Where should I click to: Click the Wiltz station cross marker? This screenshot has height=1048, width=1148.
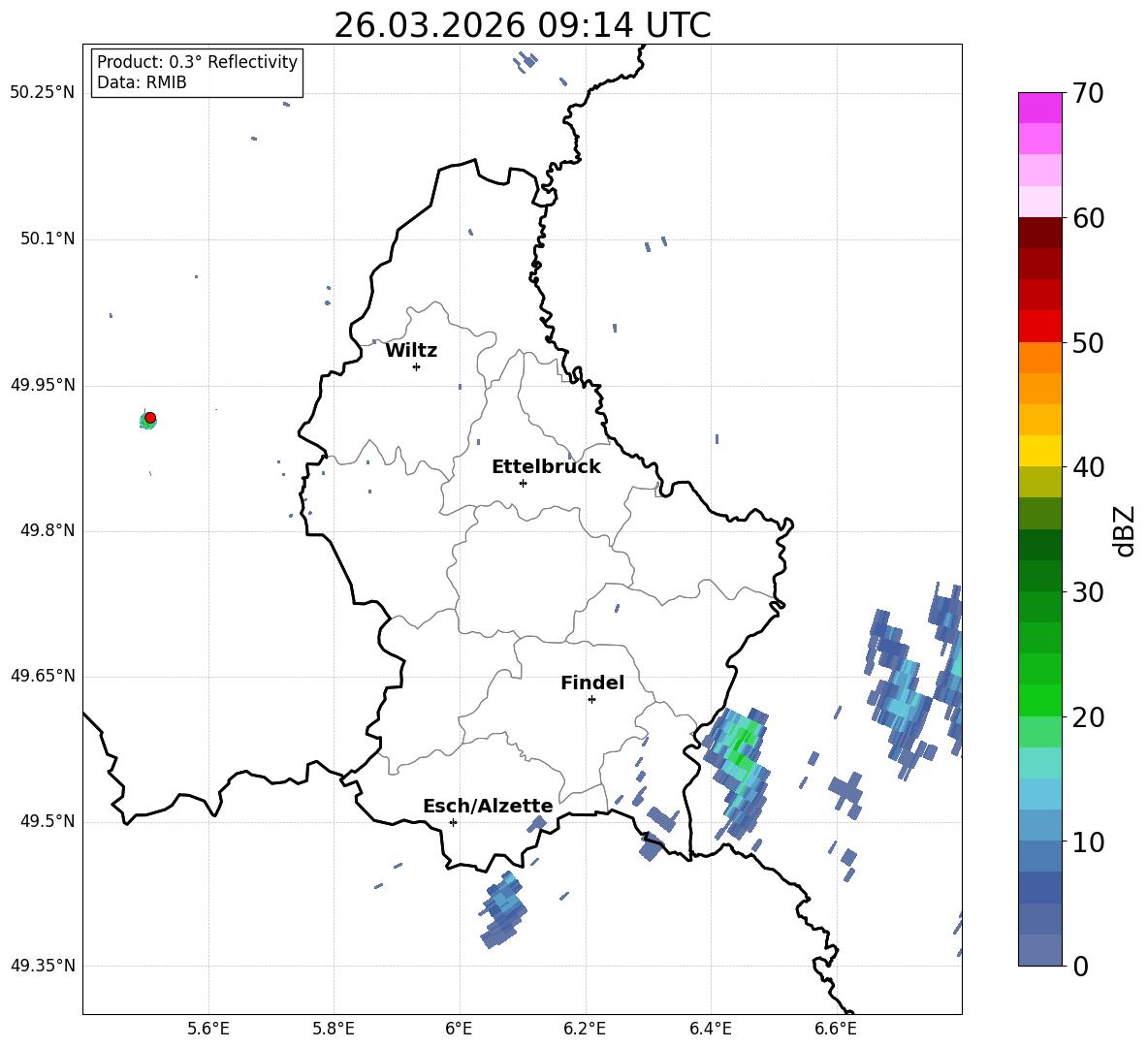point(417,366)
